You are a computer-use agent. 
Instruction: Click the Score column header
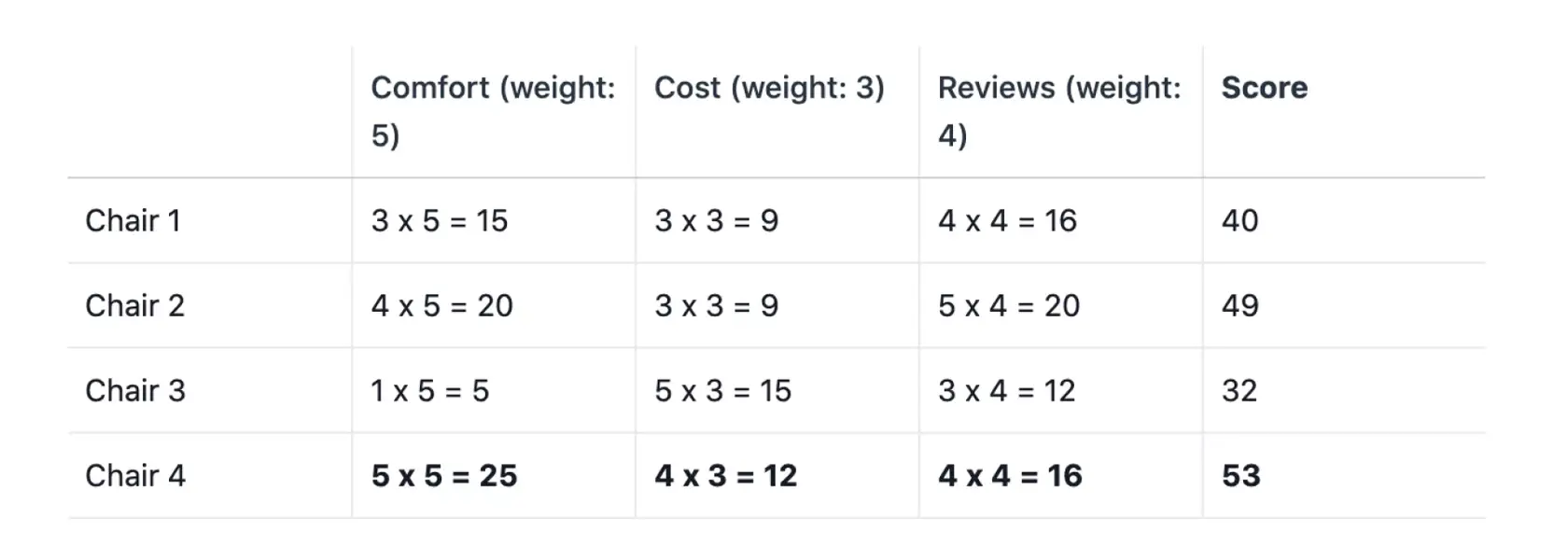tap(1265, 88)
